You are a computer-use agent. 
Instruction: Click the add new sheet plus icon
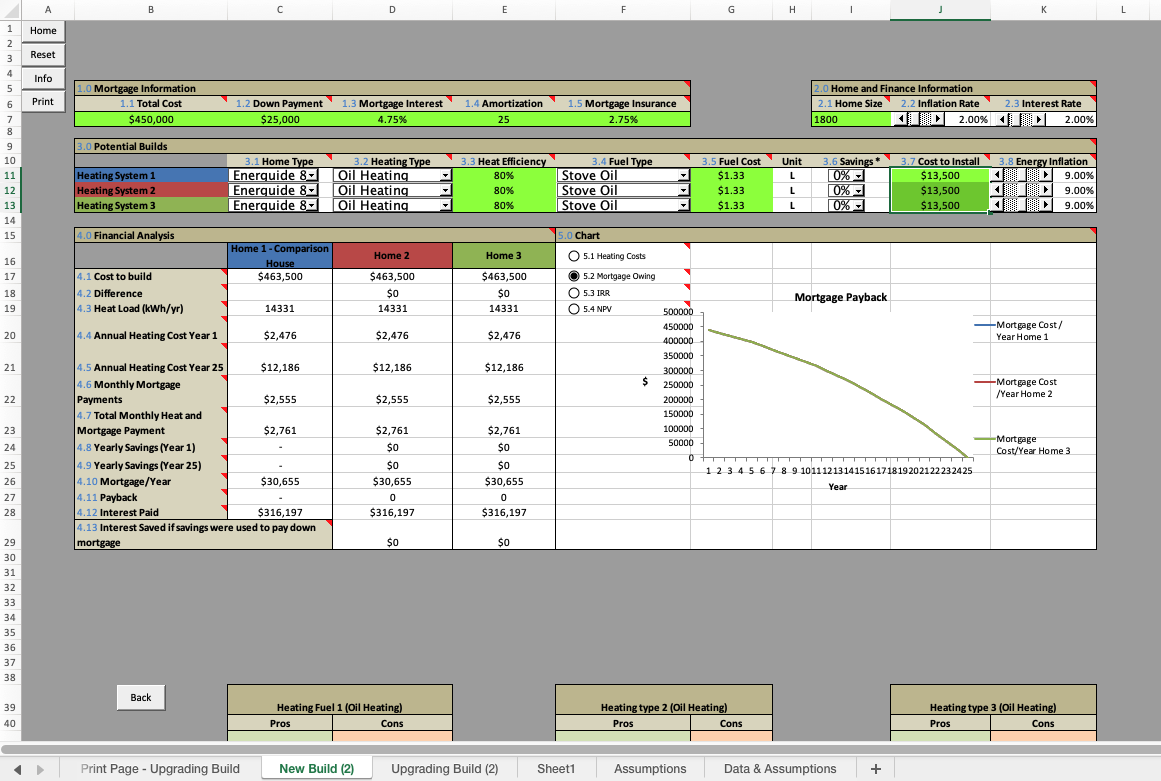click(875, 768)
